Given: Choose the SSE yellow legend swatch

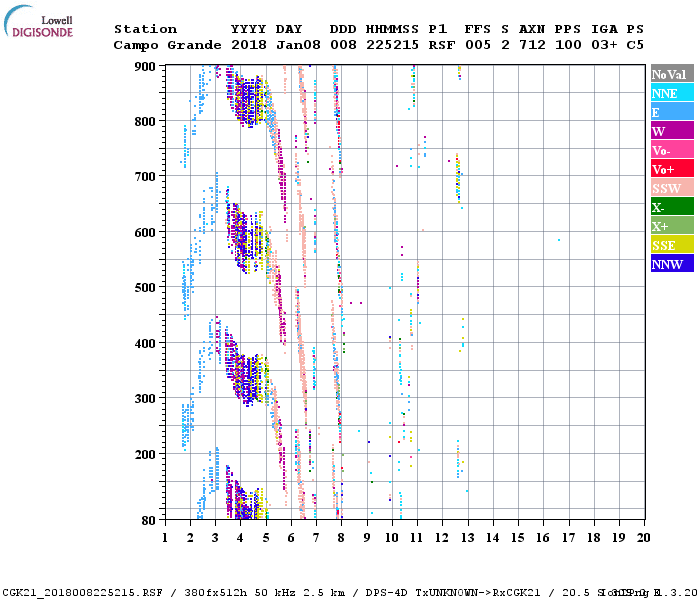Looking at the screenshot, I should [672, 244].
